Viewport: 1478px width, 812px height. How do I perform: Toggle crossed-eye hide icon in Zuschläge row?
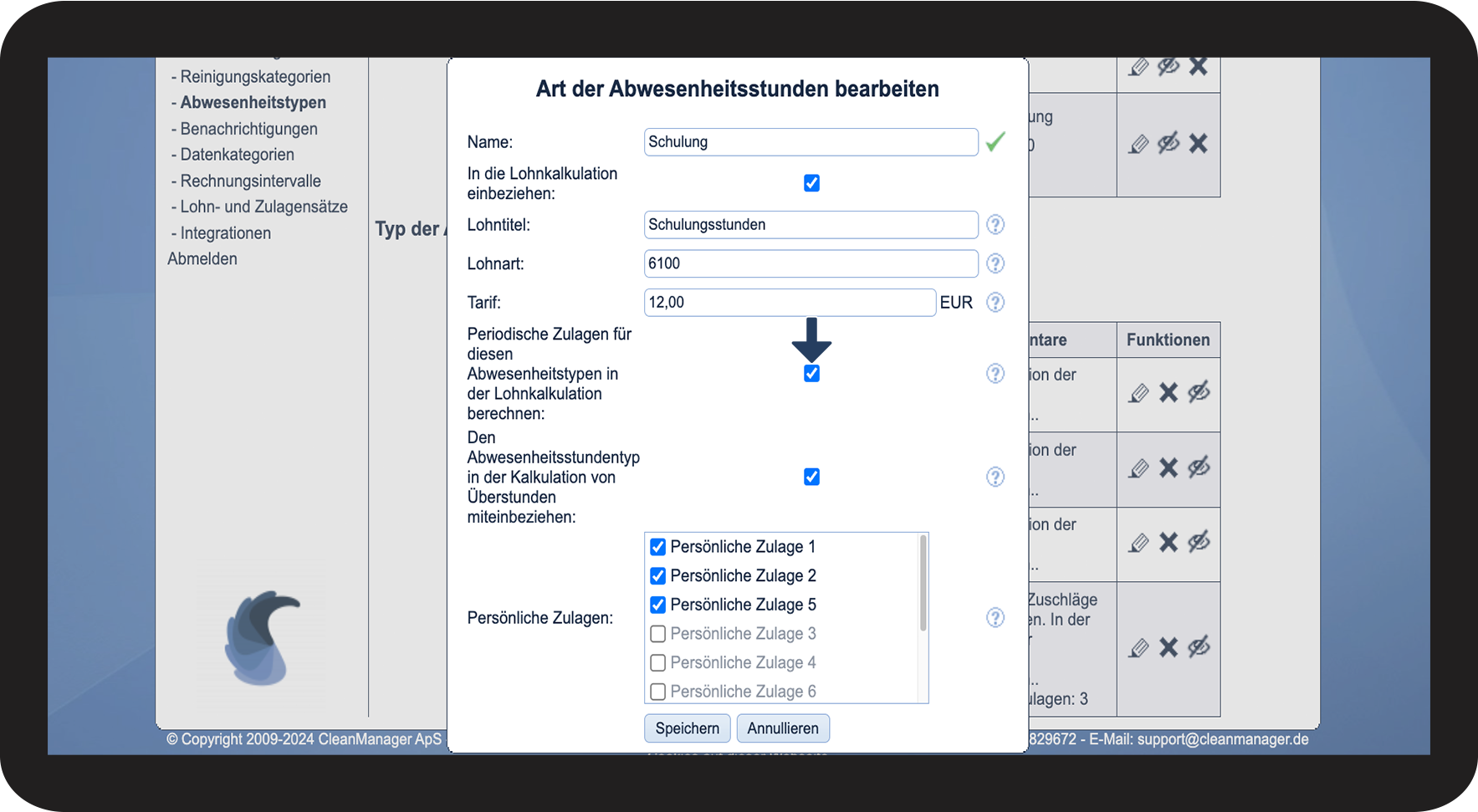[x=1199, y=646]
